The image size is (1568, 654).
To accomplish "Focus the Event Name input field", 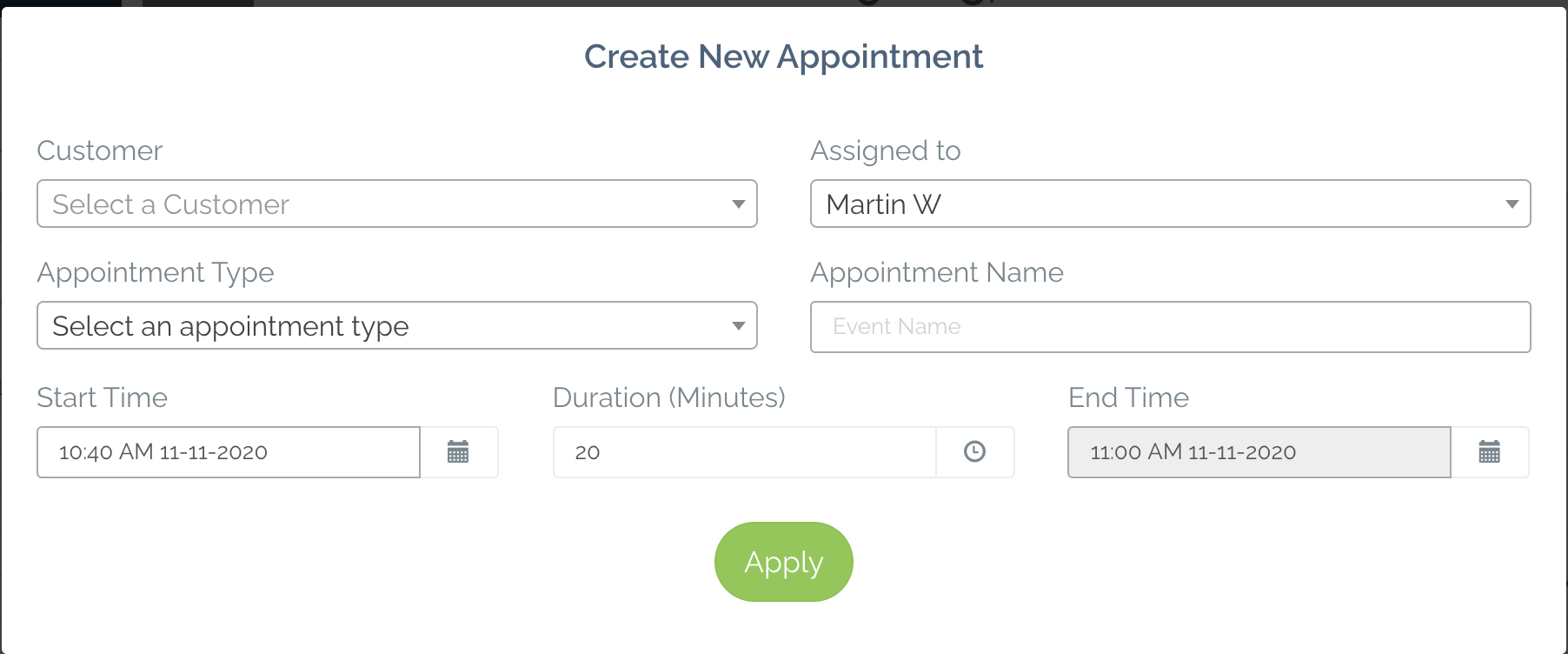I will pos(1170,327).
